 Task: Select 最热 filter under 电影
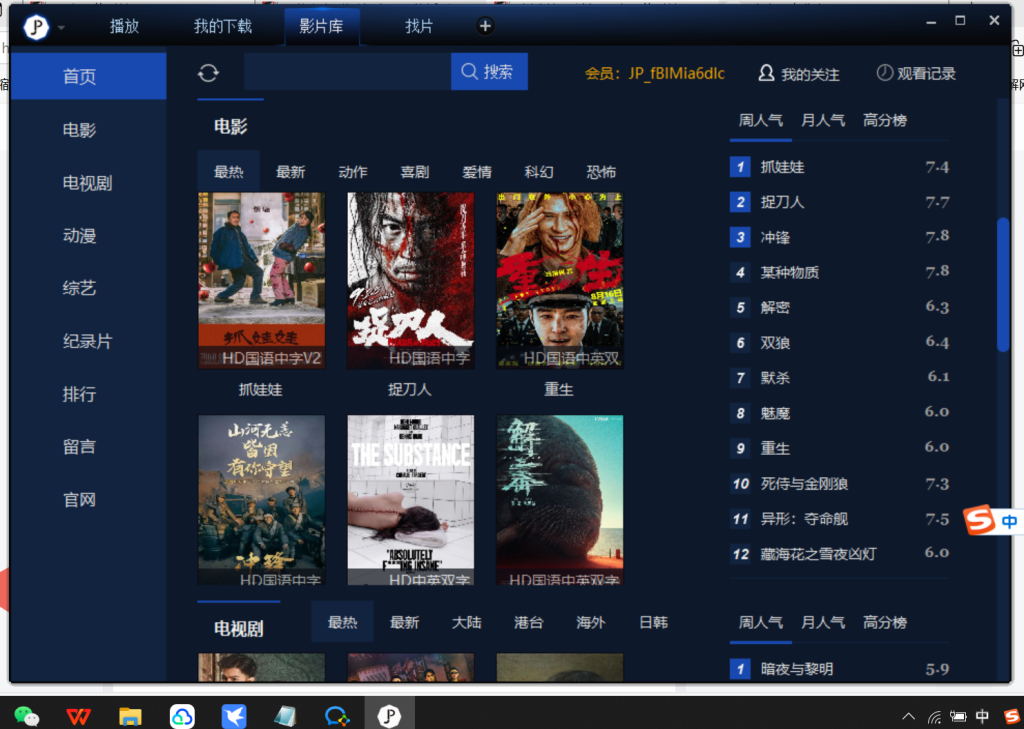coord(229,172)
